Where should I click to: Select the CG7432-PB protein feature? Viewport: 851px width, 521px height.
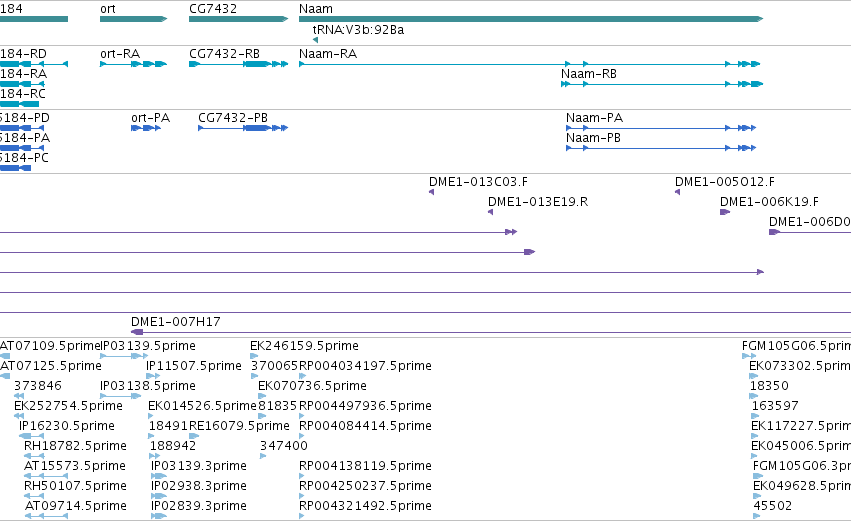point(233,118)
